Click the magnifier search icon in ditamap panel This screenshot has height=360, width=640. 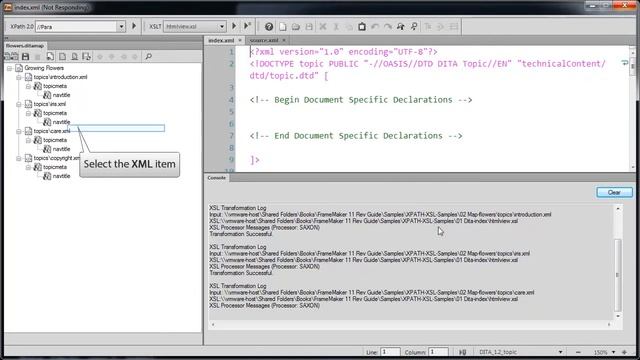pyautogui.click(x=149, y=56)
